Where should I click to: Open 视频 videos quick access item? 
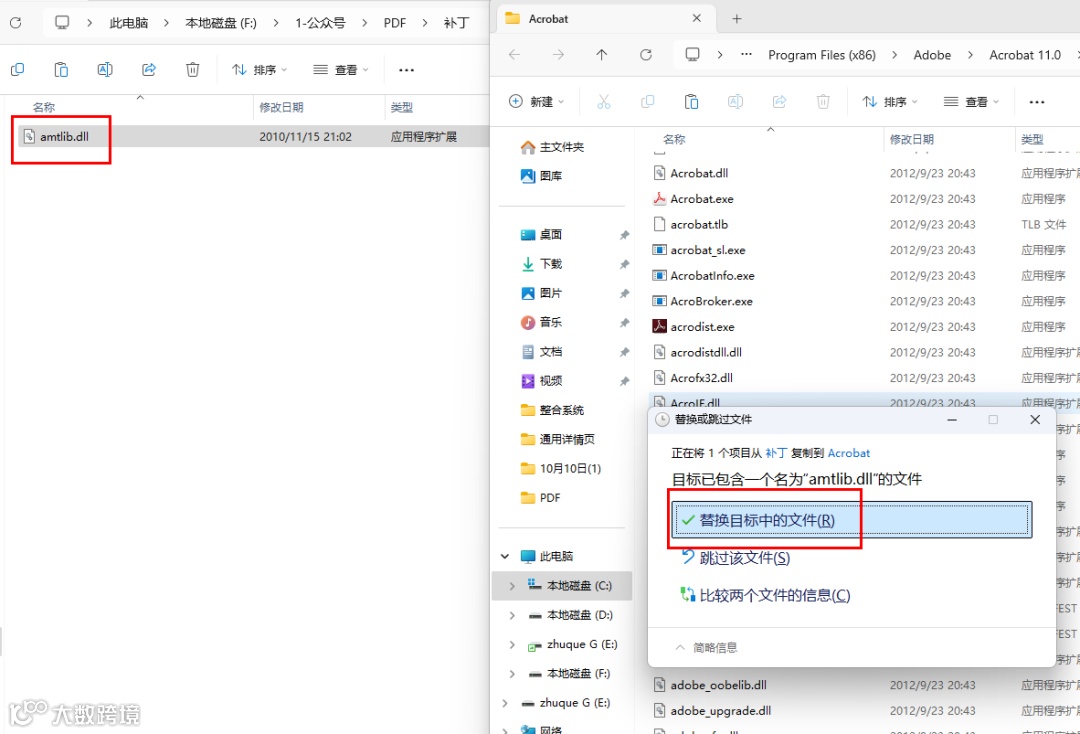pos(541,381)
